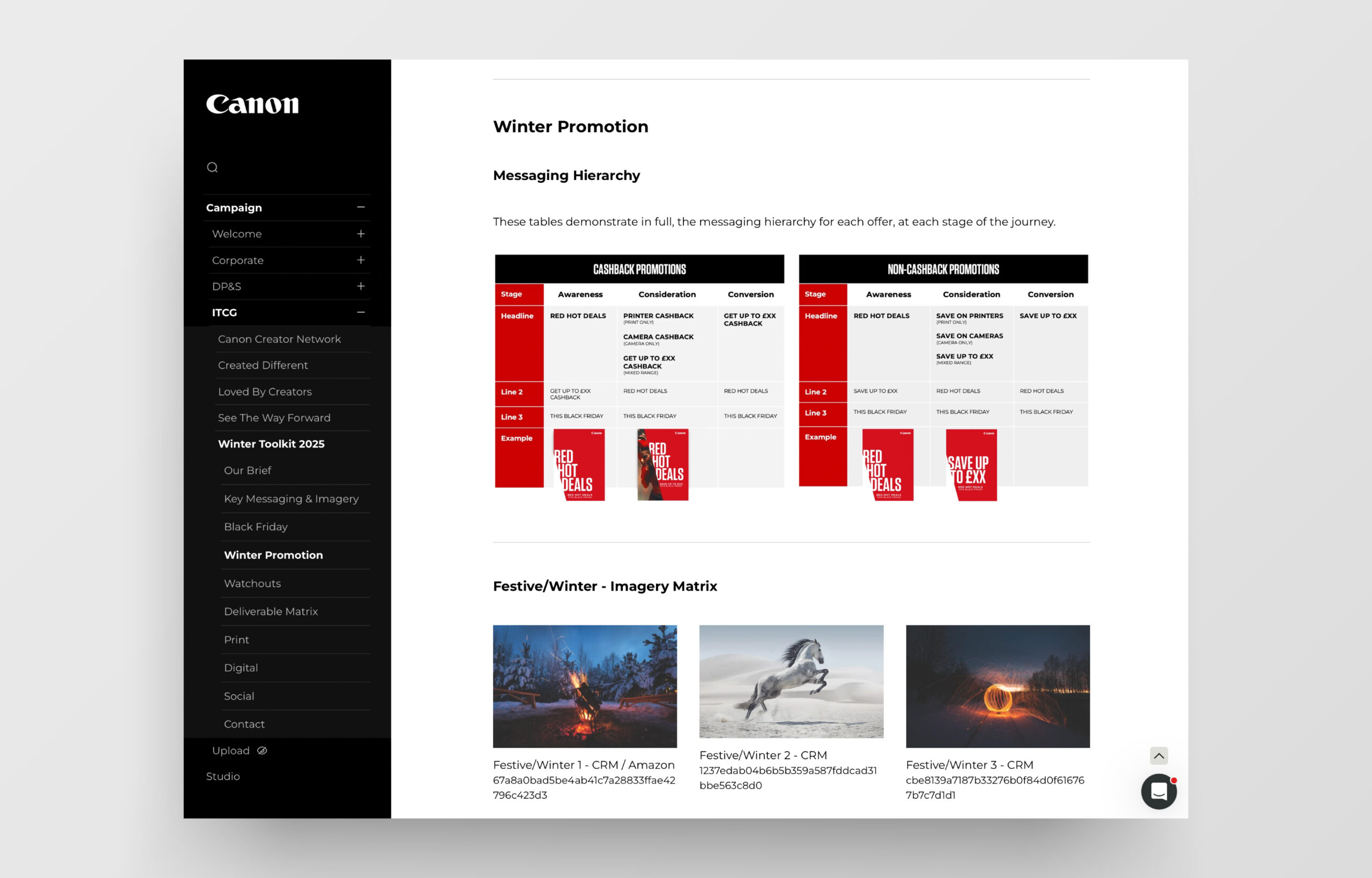Expand the Corporate section
Image resolution: width=1372 pixels, height=878 pixels.
pyautogui.click(x=360, y=260)
